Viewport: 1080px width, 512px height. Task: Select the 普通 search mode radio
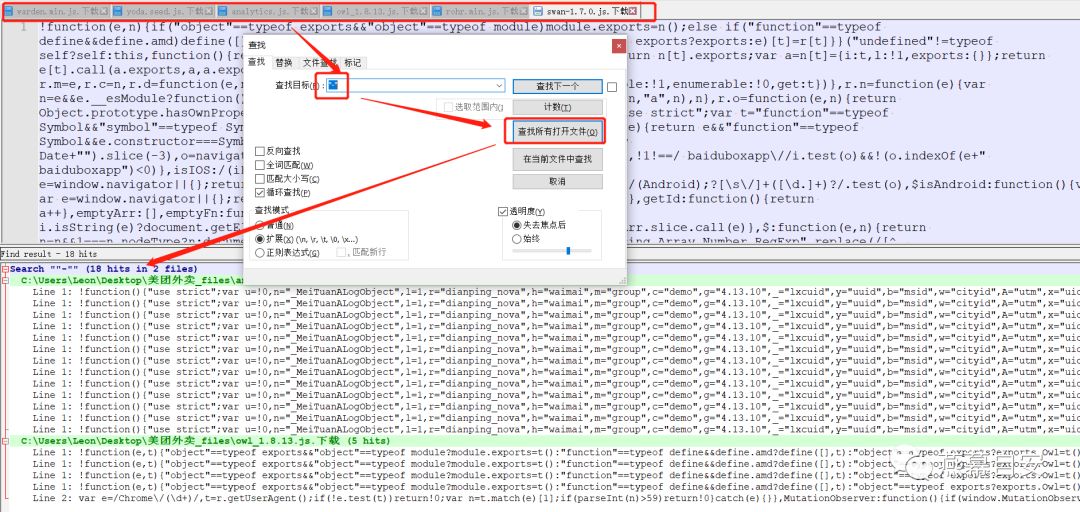(260, 225)
